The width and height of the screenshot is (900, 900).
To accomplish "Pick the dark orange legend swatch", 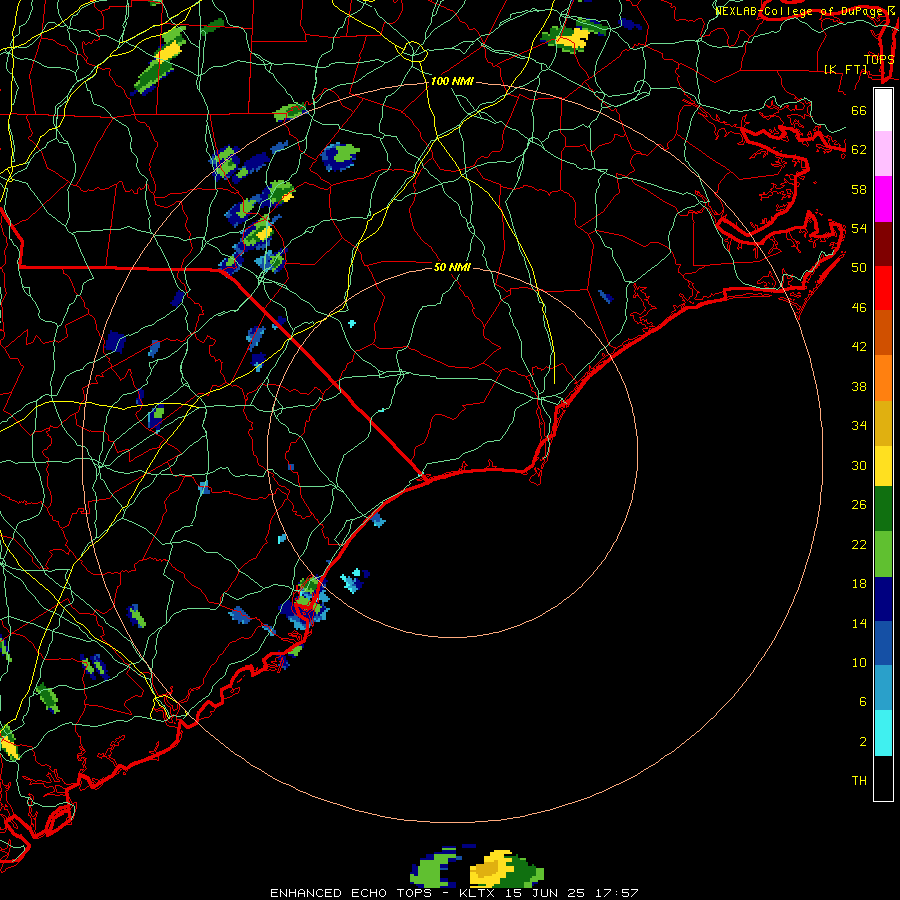I will coord(883,332).
